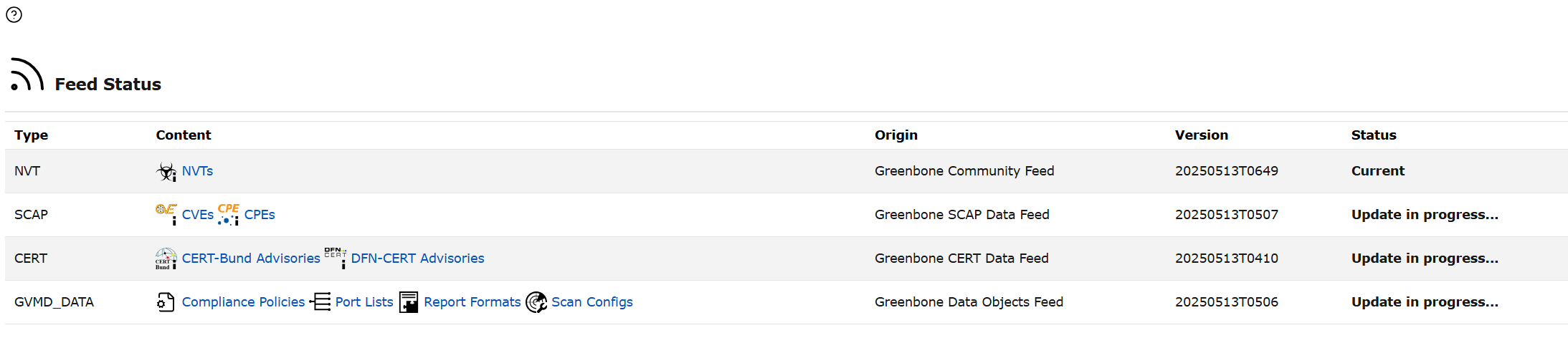Open the NVTs link

(x=197, y=171)
